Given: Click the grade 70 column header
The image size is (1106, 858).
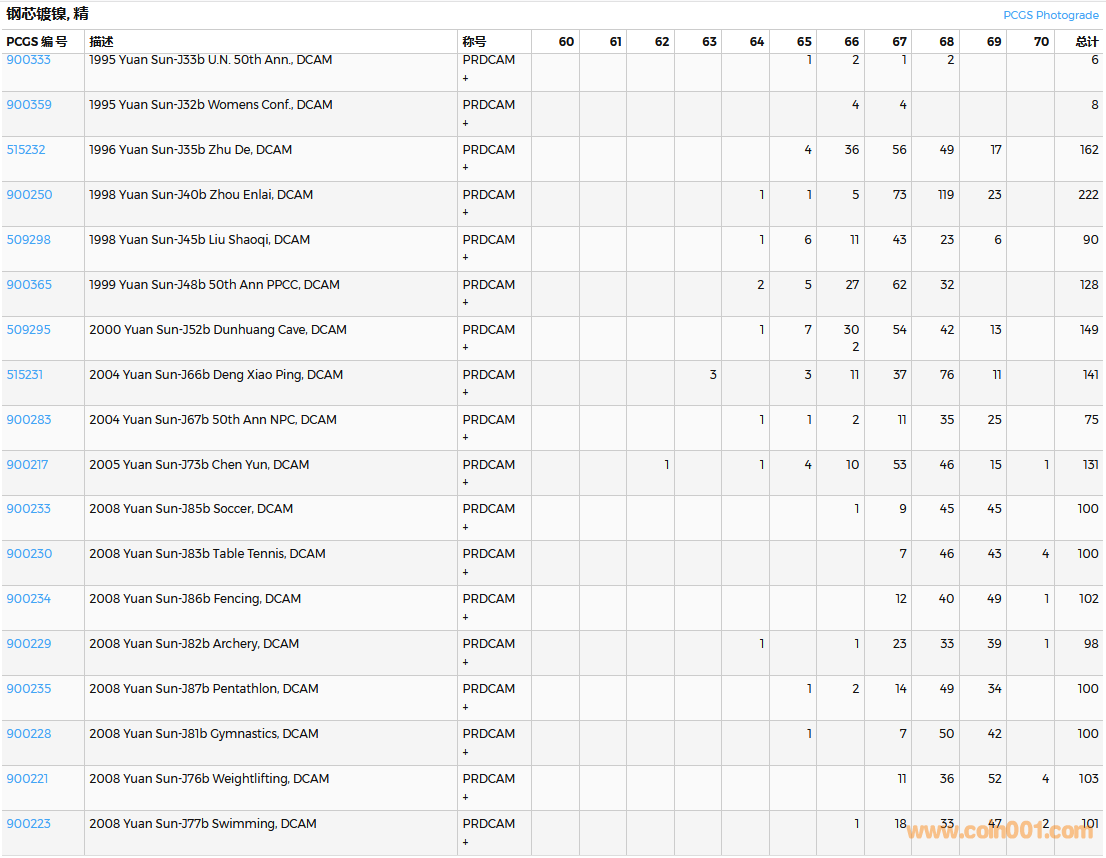Looking at the screenshot, I should pos(1041,42).
